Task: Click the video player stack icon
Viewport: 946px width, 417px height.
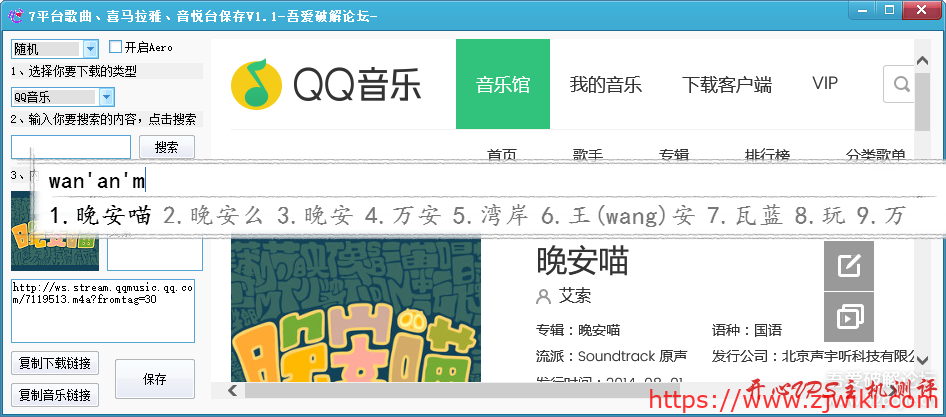Action: (x=849, y=318)
